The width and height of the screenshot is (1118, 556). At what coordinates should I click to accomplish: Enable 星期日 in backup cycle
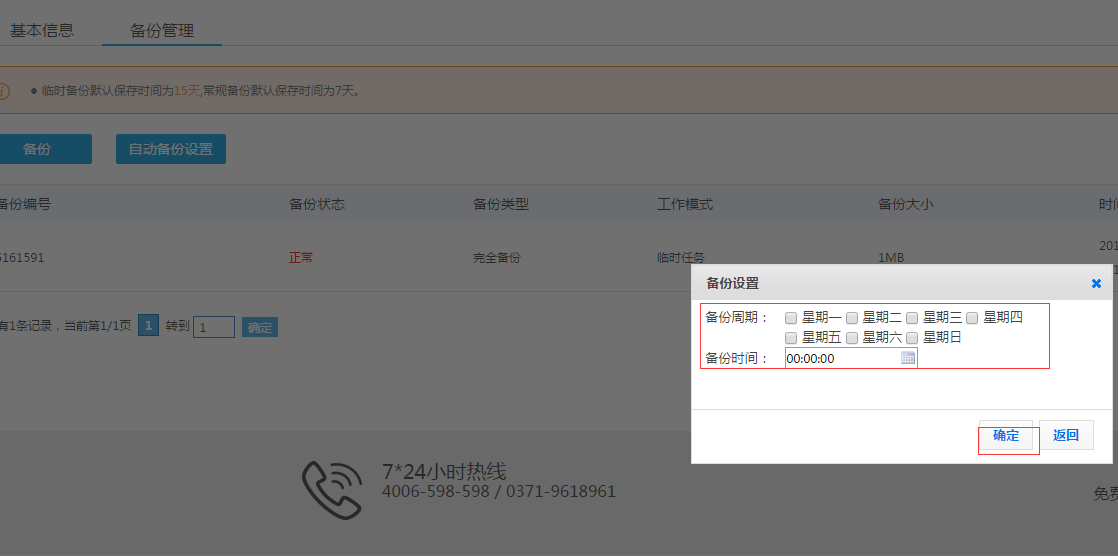coord(912,338)
